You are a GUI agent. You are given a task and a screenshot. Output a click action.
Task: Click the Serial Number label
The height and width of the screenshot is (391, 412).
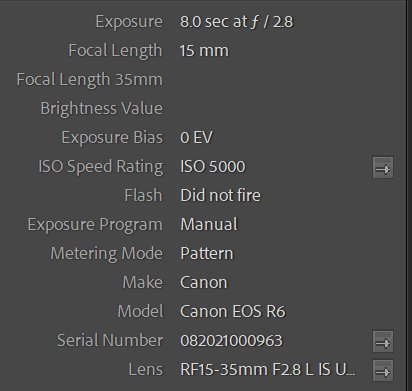[110, 340]
